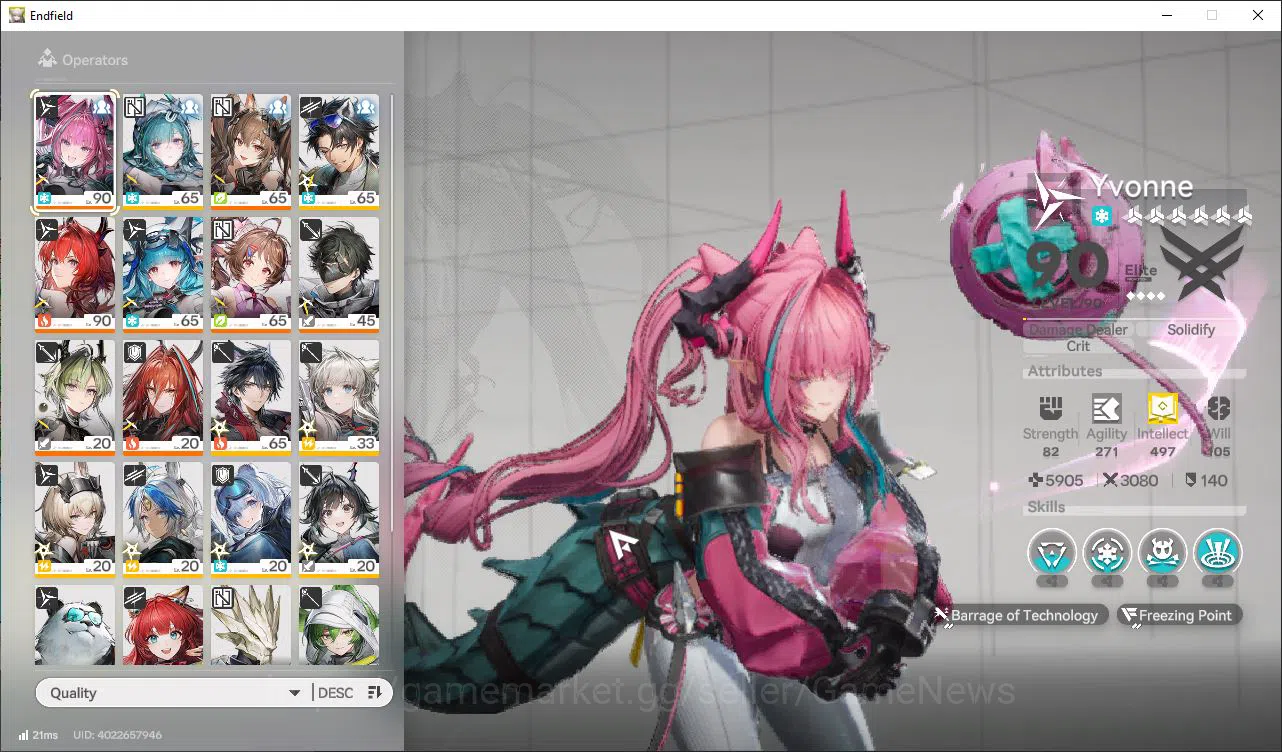Click the Operators header icon

tap(47, 59)
